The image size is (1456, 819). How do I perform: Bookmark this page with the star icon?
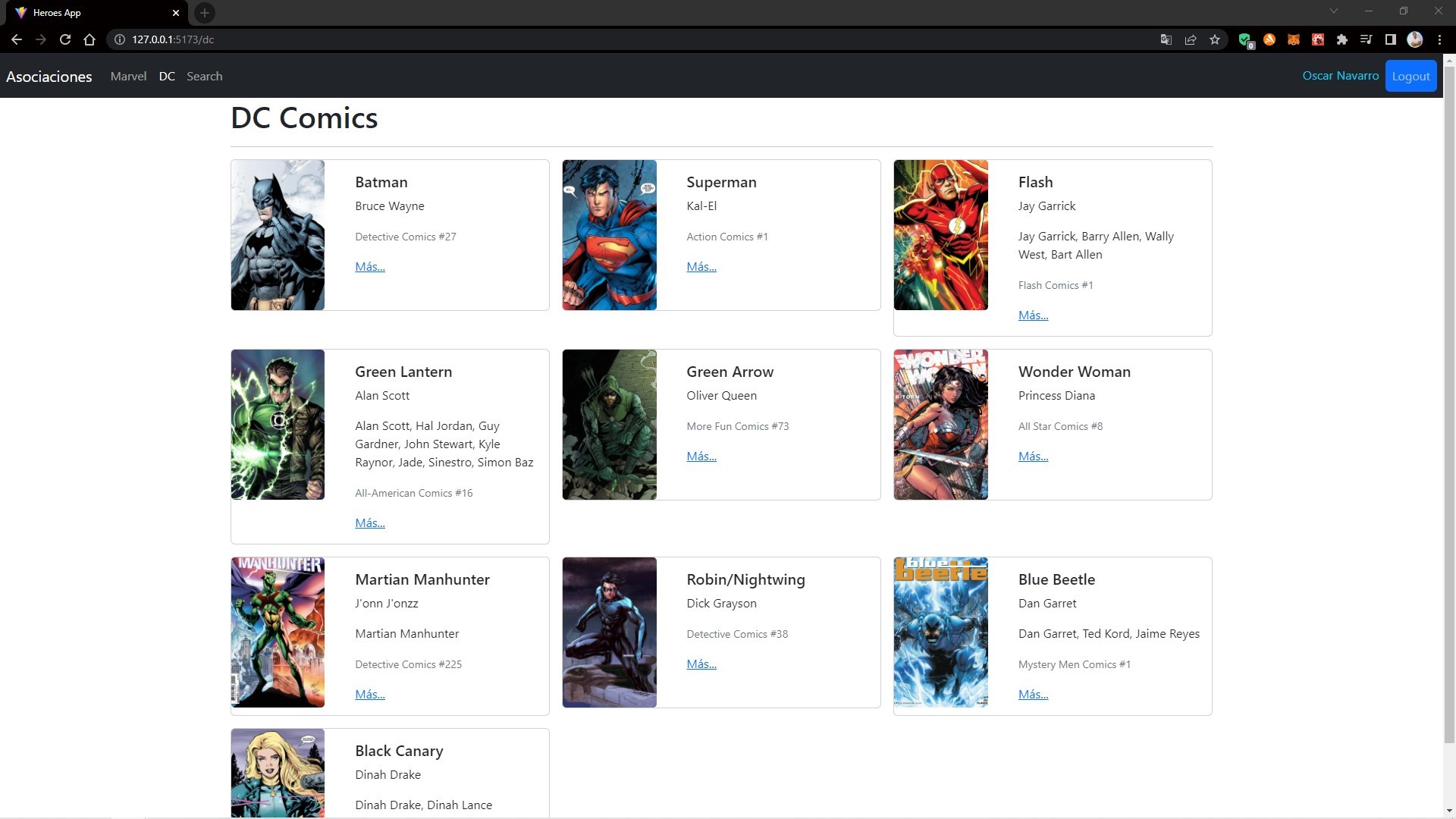point(1215,39)
